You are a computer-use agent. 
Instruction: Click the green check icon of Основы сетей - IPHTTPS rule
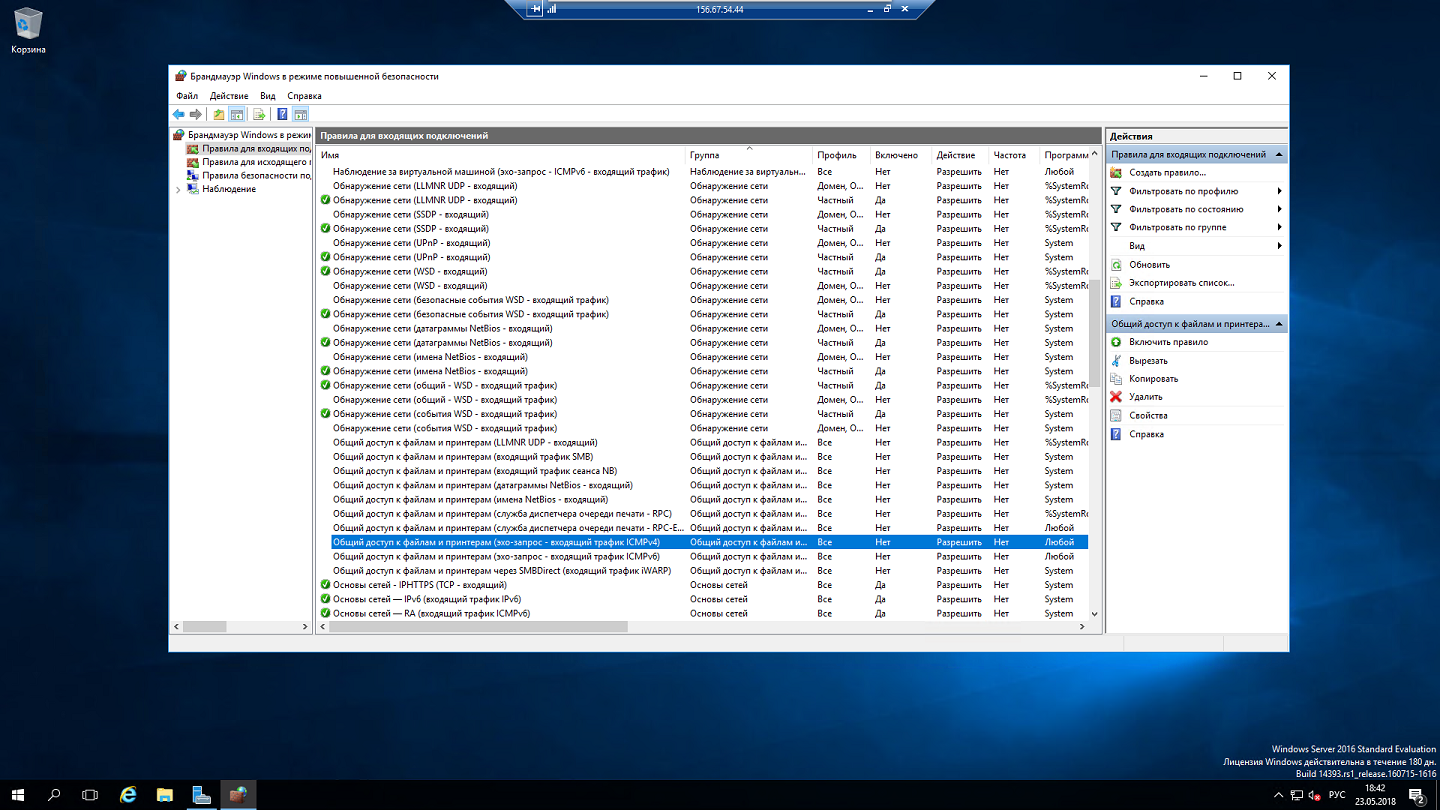(x=325, y=585)
